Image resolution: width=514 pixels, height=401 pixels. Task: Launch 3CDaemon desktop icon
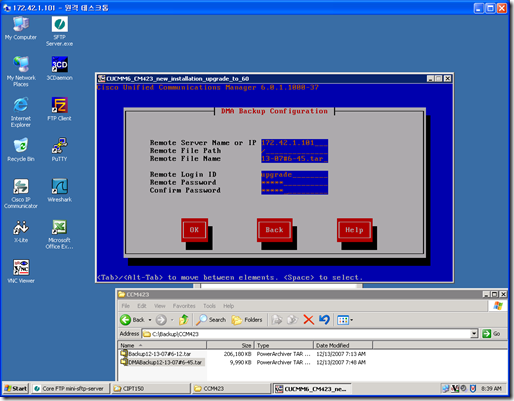60,68
